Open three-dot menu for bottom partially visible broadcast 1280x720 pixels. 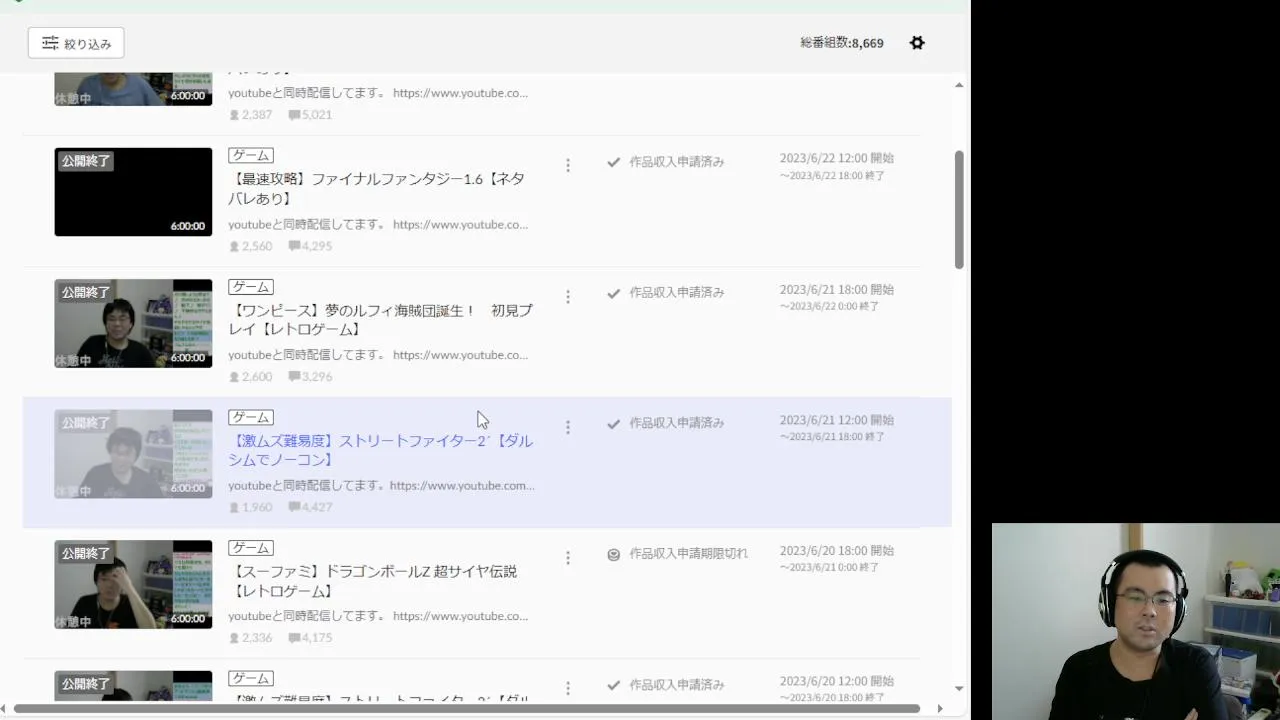click(568, 688)
